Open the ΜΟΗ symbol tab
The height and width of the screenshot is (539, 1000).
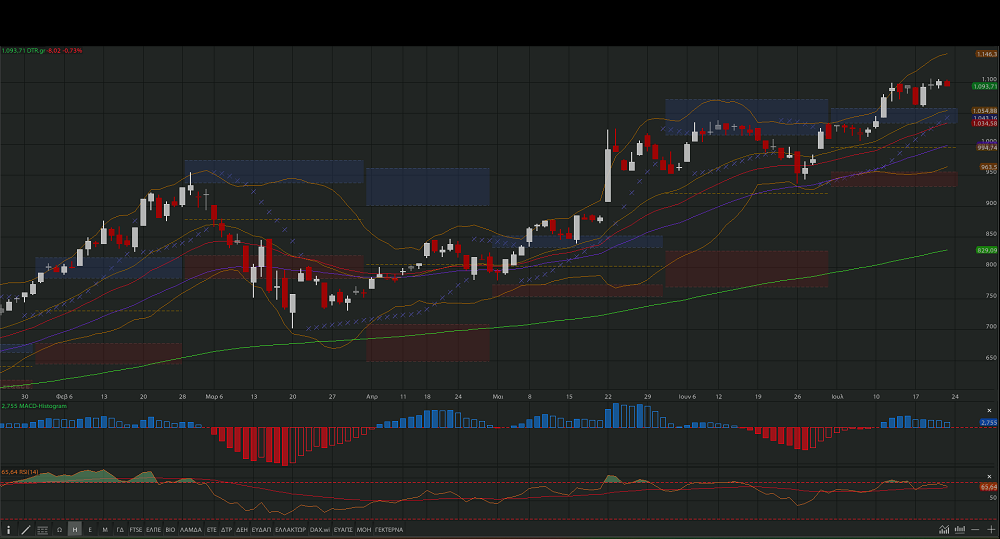click(364, 529)
